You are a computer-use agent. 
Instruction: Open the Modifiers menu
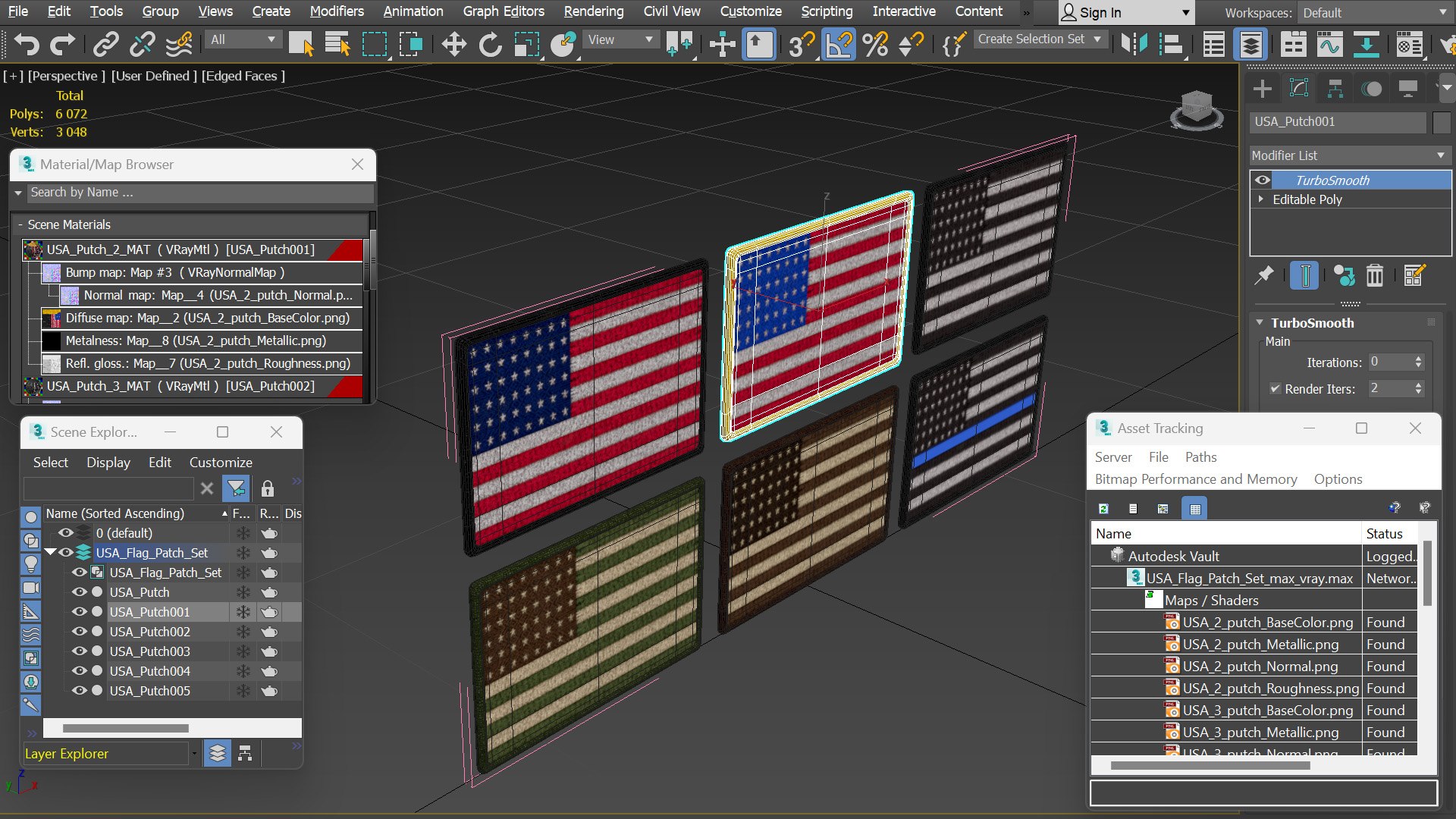(337, 11)
